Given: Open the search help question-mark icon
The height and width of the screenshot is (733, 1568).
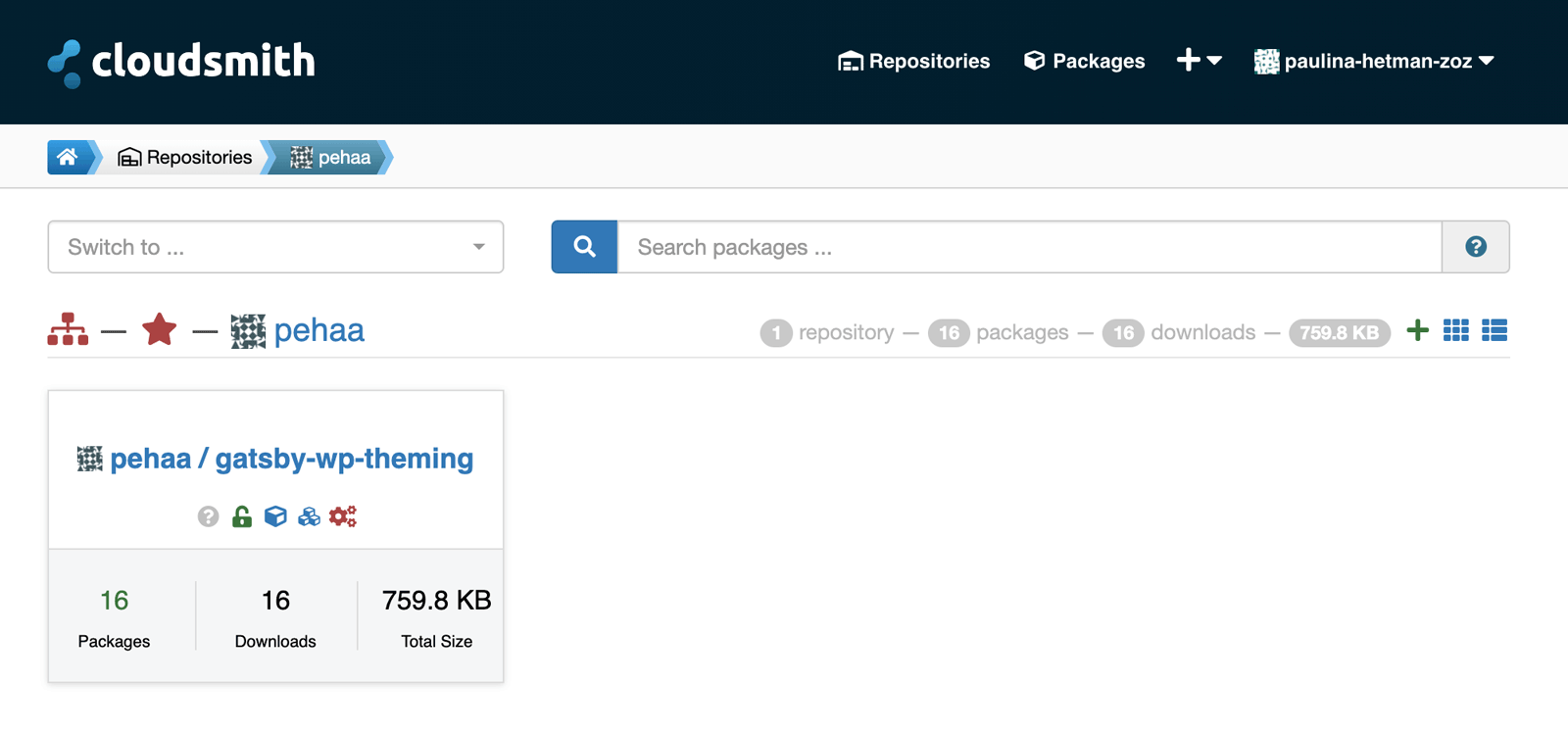Looking at the screenshot, I should (1476, 247).
